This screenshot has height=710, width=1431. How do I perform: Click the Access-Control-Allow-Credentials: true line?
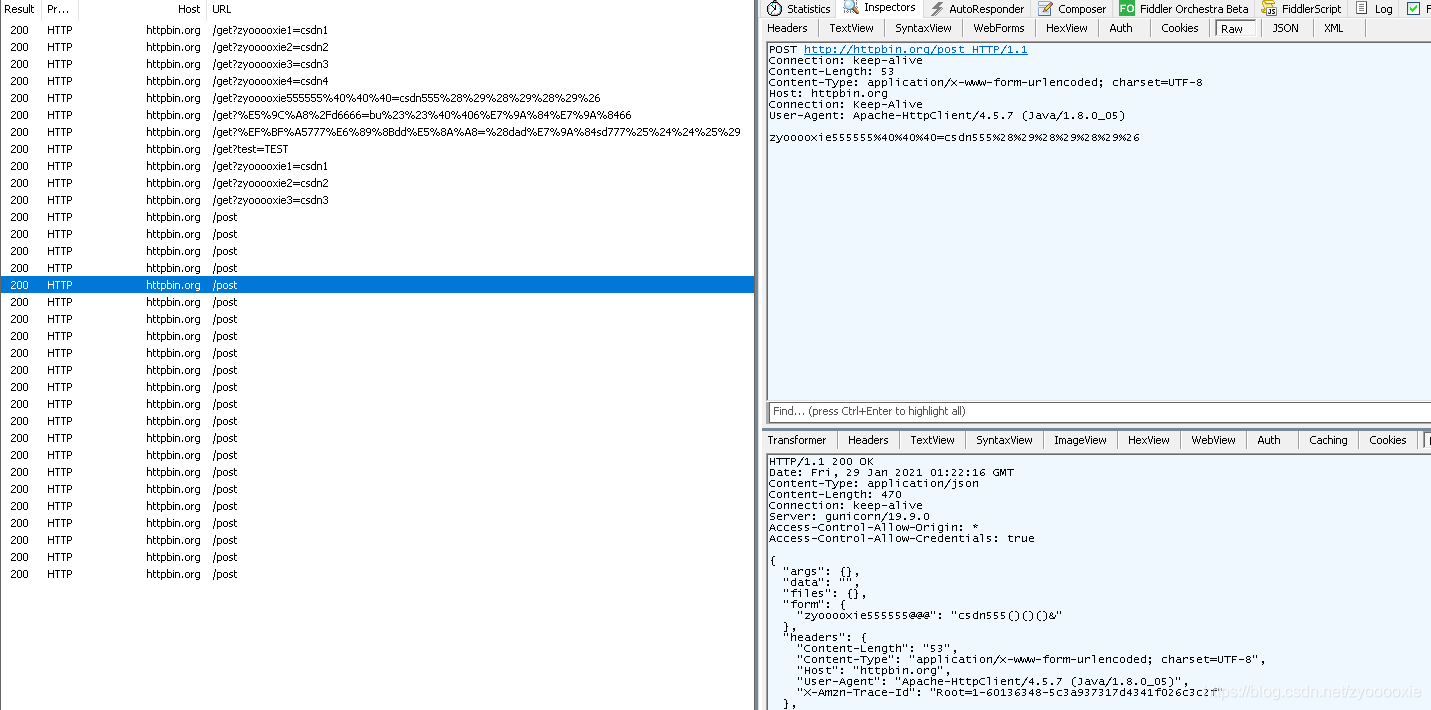901,538
